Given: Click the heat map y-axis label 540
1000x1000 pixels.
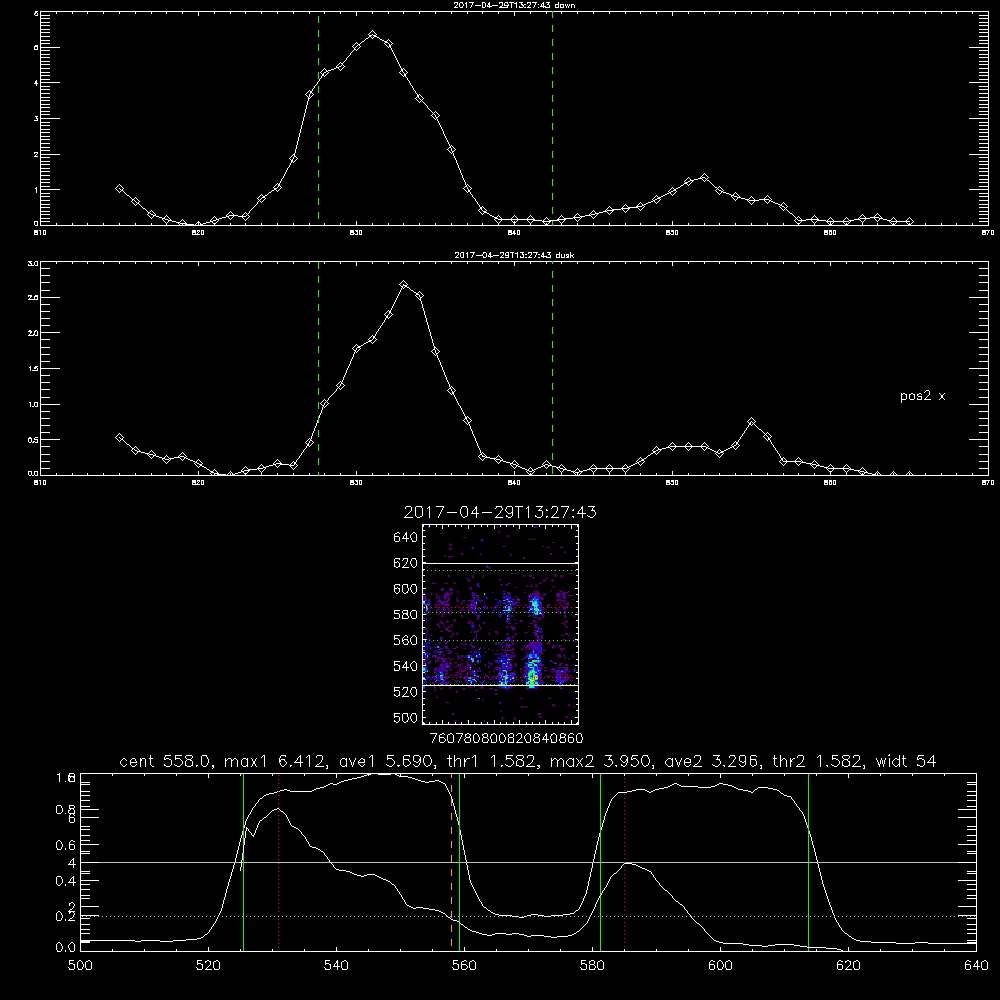Looking at the screenshot, I should point(405,666).
